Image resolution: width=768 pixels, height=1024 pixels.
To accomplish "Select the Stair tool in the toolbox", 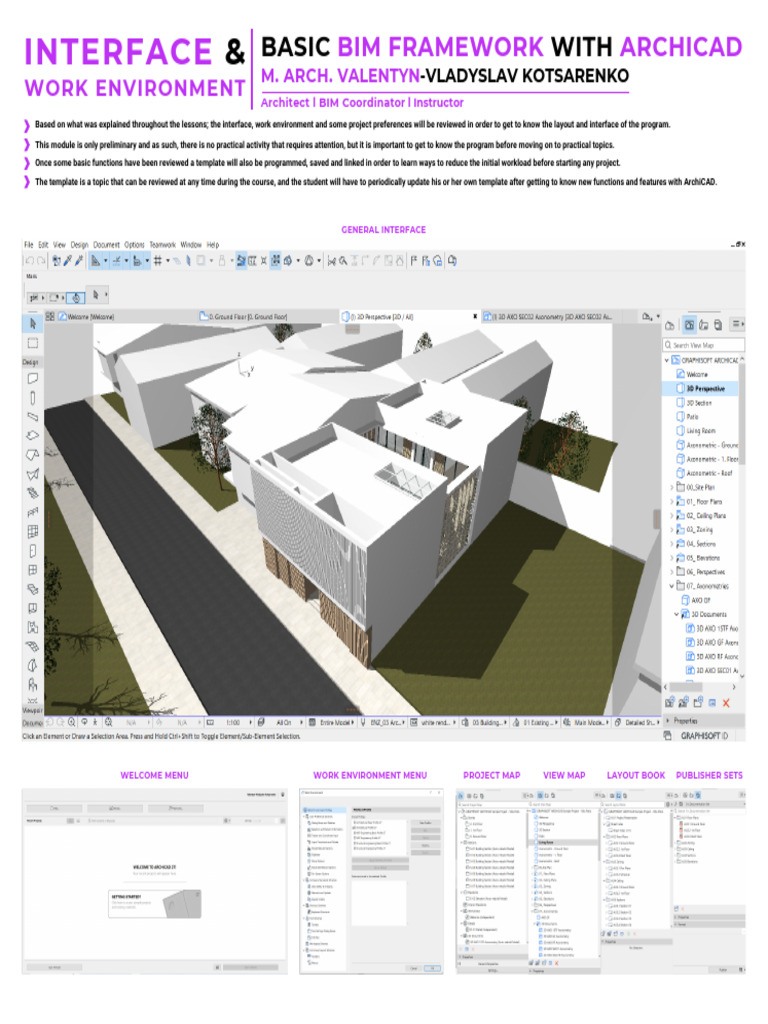I will (33, 493).
